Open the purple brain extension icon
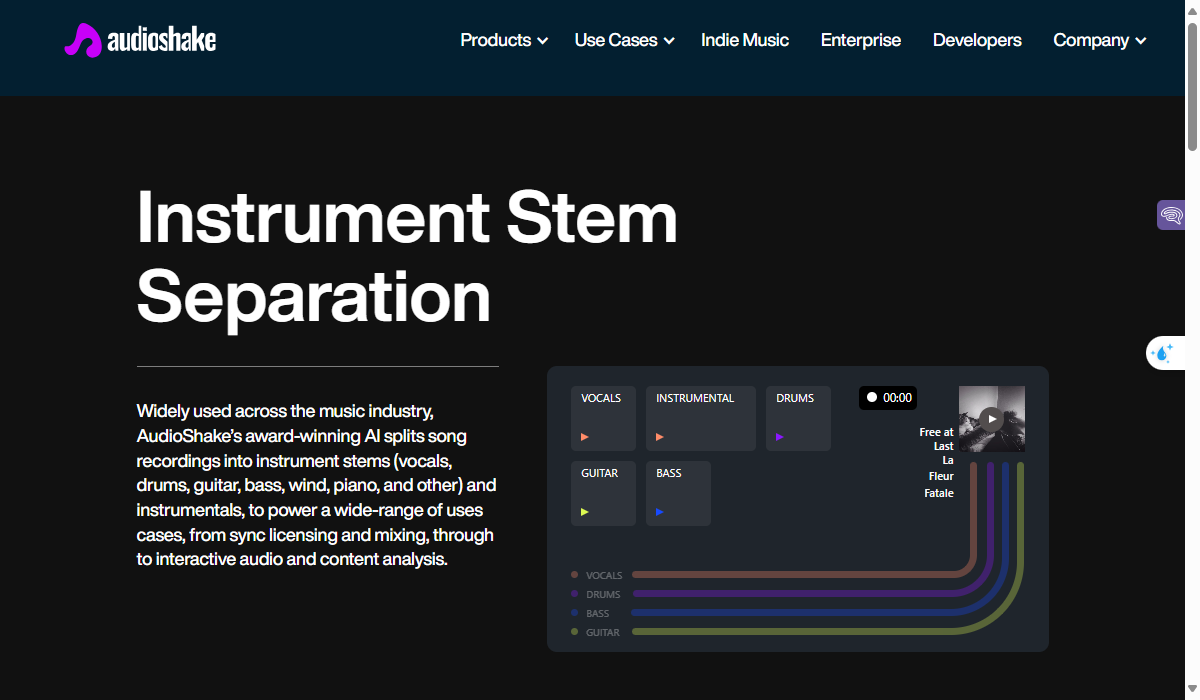 pyautogui.click(x=1171, y=215)
